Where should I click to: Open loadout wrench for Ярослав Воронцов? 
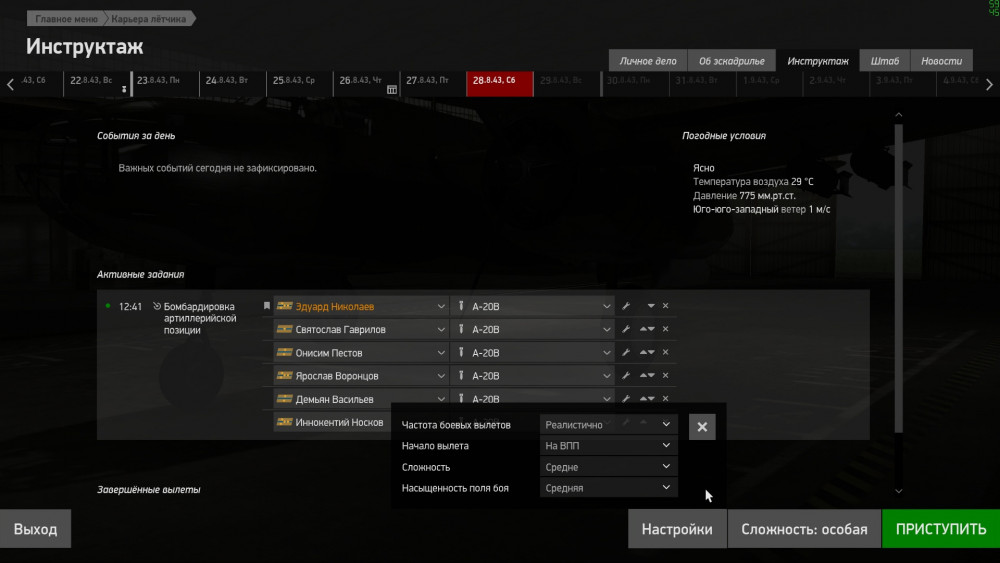626,376
